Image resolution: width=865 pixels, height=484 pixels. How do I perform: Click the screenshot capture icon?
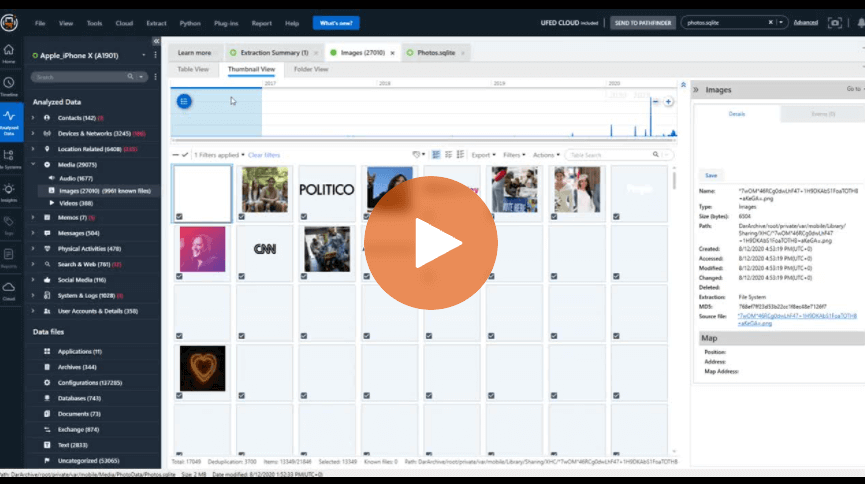click(834, 23)
